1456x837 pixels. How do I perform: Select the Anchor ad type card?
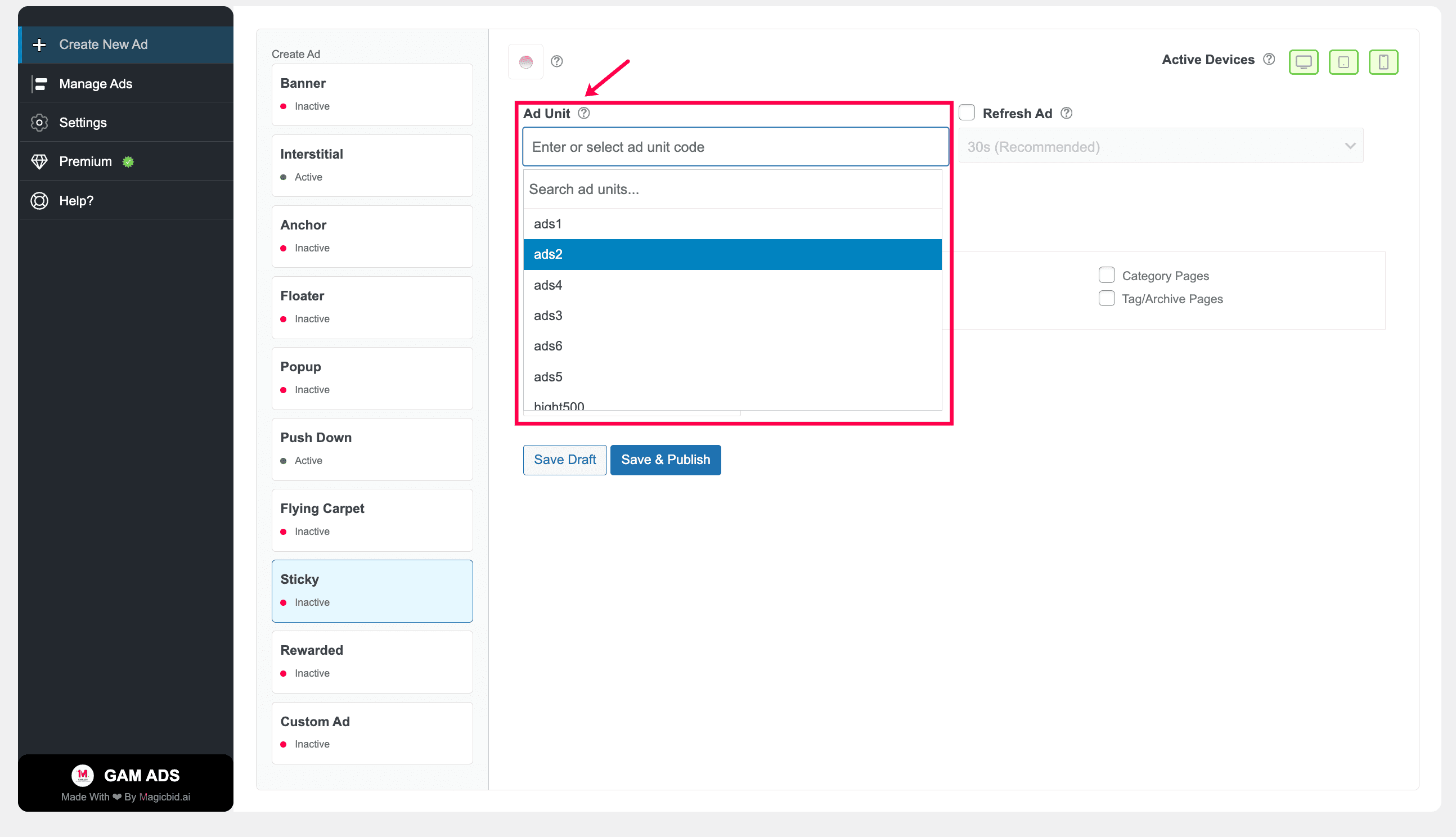[x=372, y=236]
